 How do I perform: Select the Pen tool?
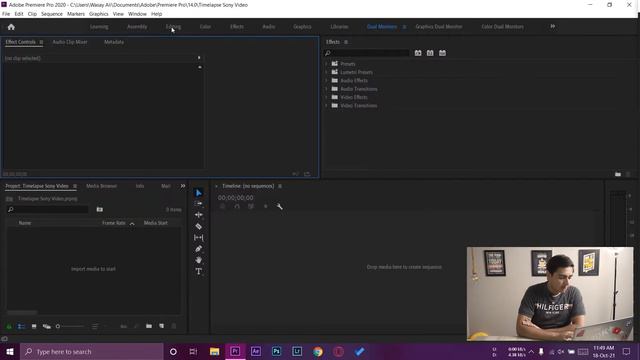coord(199,249)
